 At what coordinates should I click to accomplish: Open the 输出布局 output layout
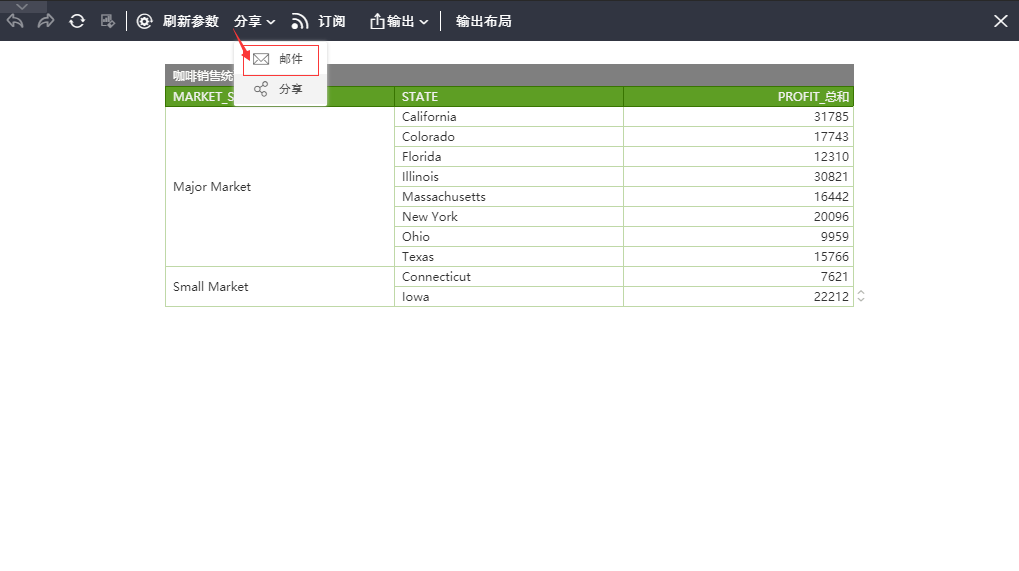[x=483, y=21]
